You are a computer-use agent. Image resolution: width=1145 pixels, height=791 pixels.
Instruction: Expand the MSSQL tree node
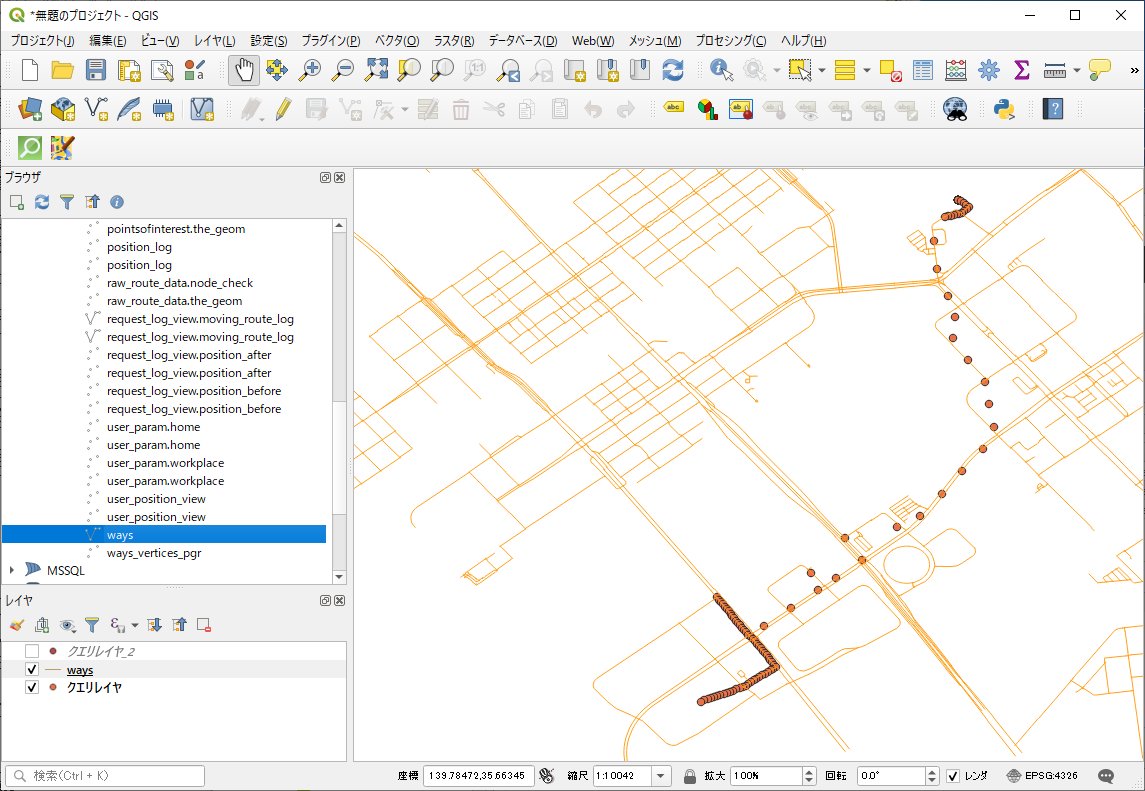click(x=12, y=570)
